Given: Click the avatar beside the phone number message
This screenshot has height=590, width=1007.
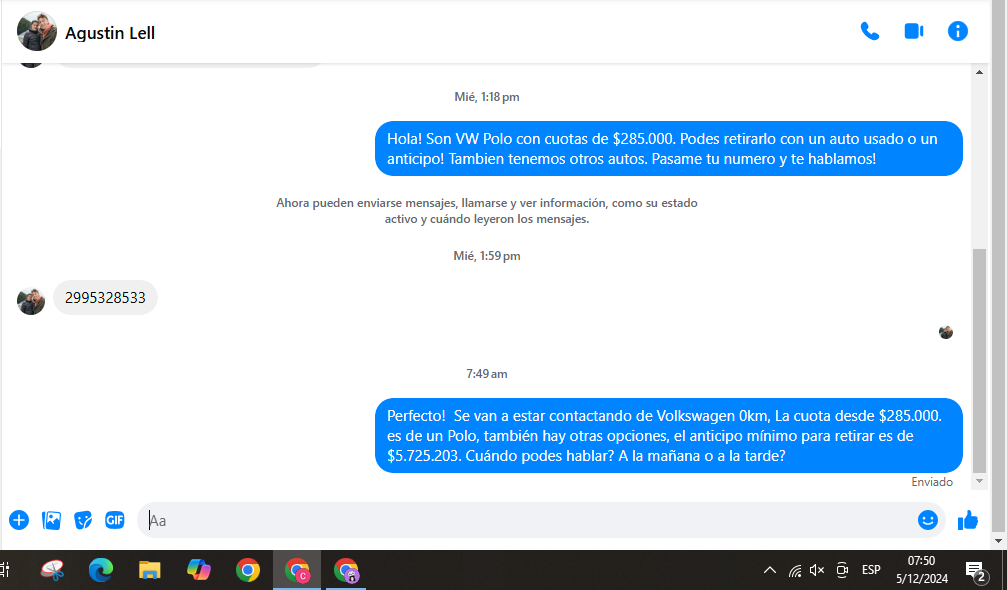Looking at the screenshot, I should pos(31,300).
